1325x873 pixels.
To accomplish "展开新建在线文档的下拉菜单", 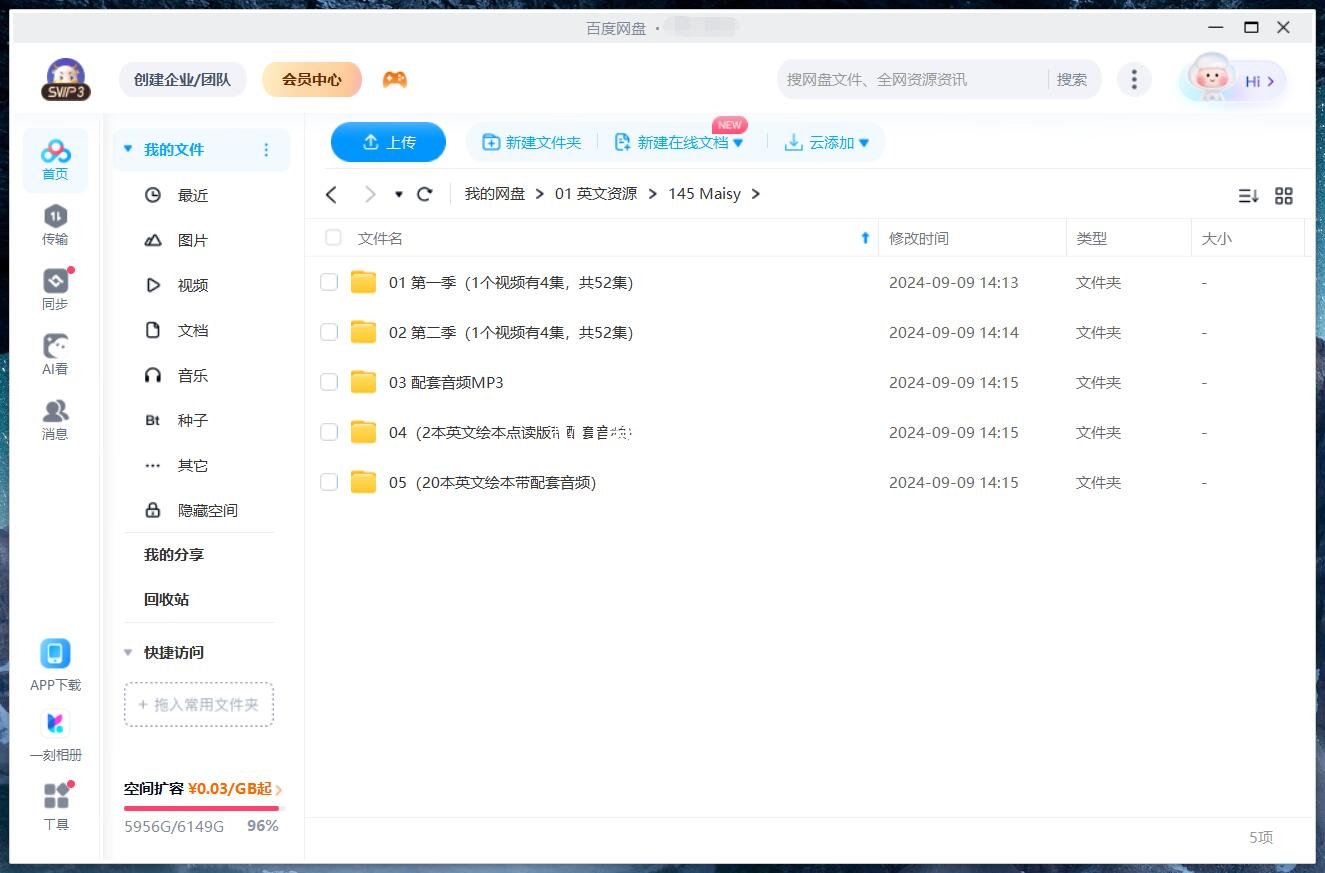I will [x=738, y=142].
